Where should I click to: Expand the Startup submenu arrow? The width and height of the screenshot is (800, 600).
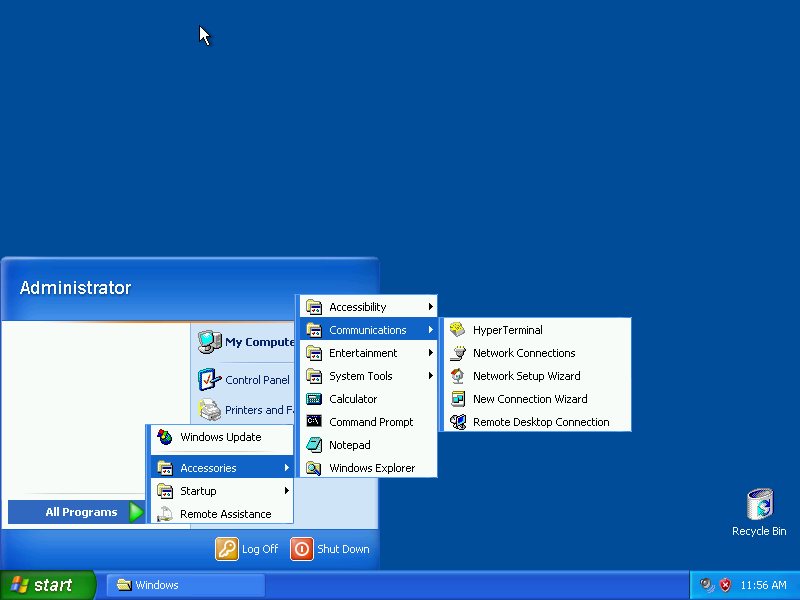click(287, 491)
